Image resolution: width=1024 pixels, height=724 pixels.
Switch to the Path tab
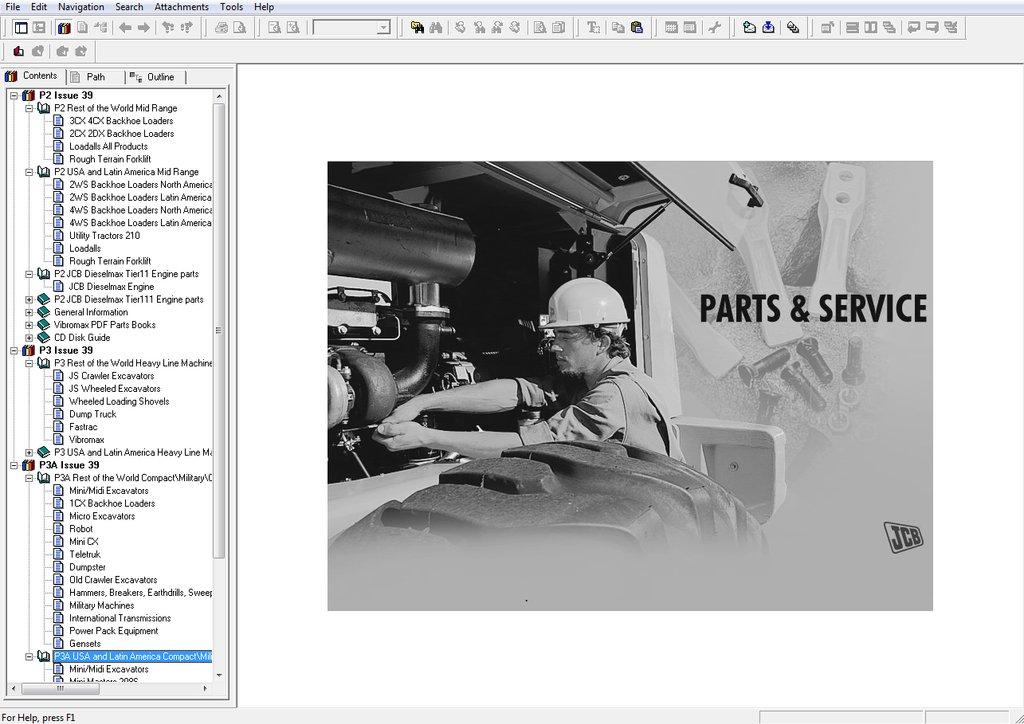pos(94,77)
